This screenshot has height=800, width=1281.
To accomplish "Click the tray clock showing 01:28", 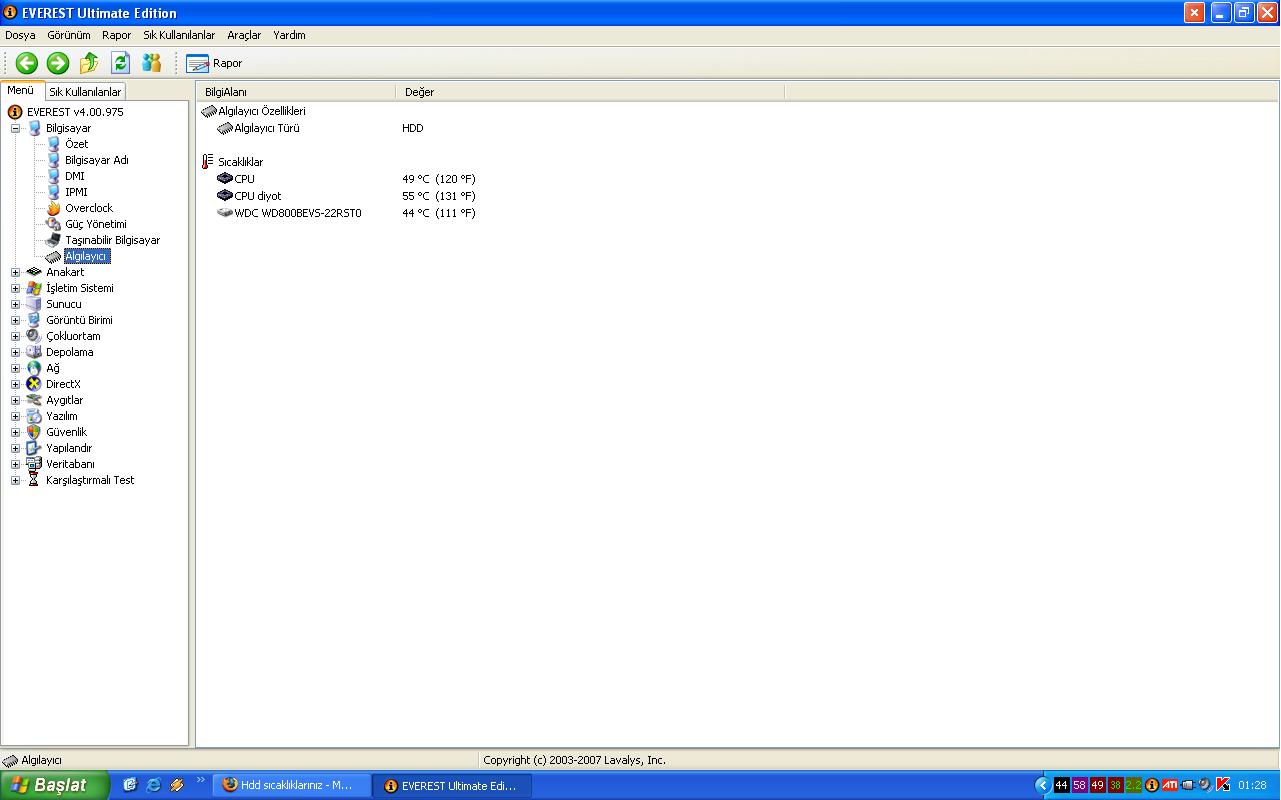I will click(1252, 785).
